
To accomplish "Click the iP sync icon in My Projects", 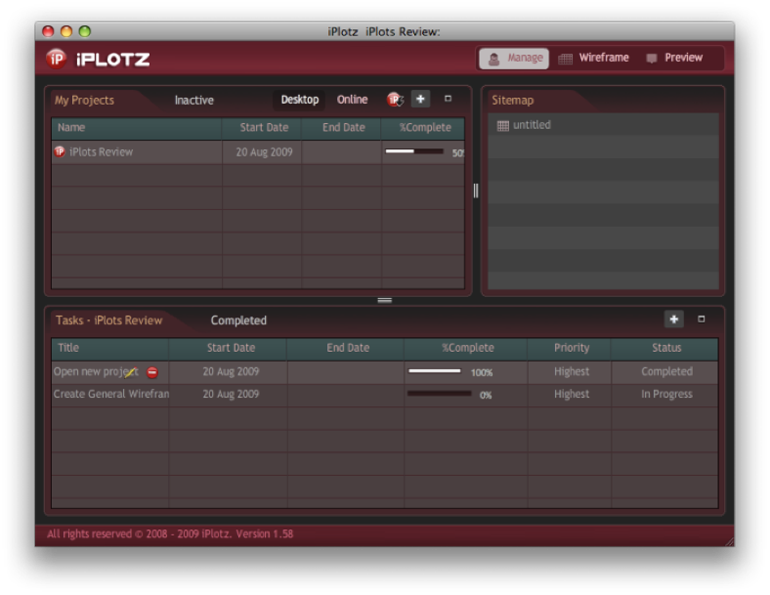I will click(395, 100).
